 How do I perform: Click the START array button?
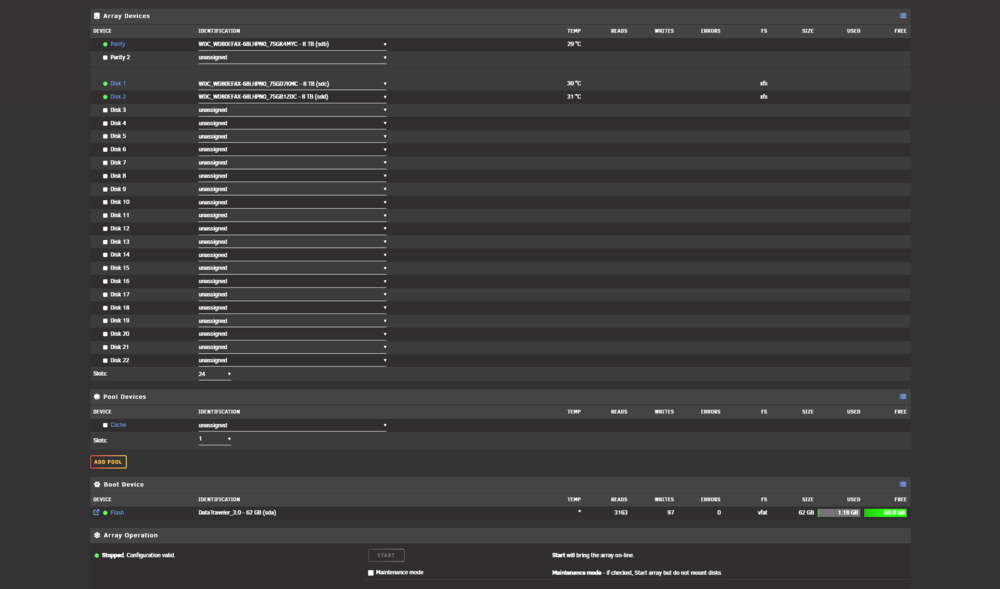click(x=386, y=555)
